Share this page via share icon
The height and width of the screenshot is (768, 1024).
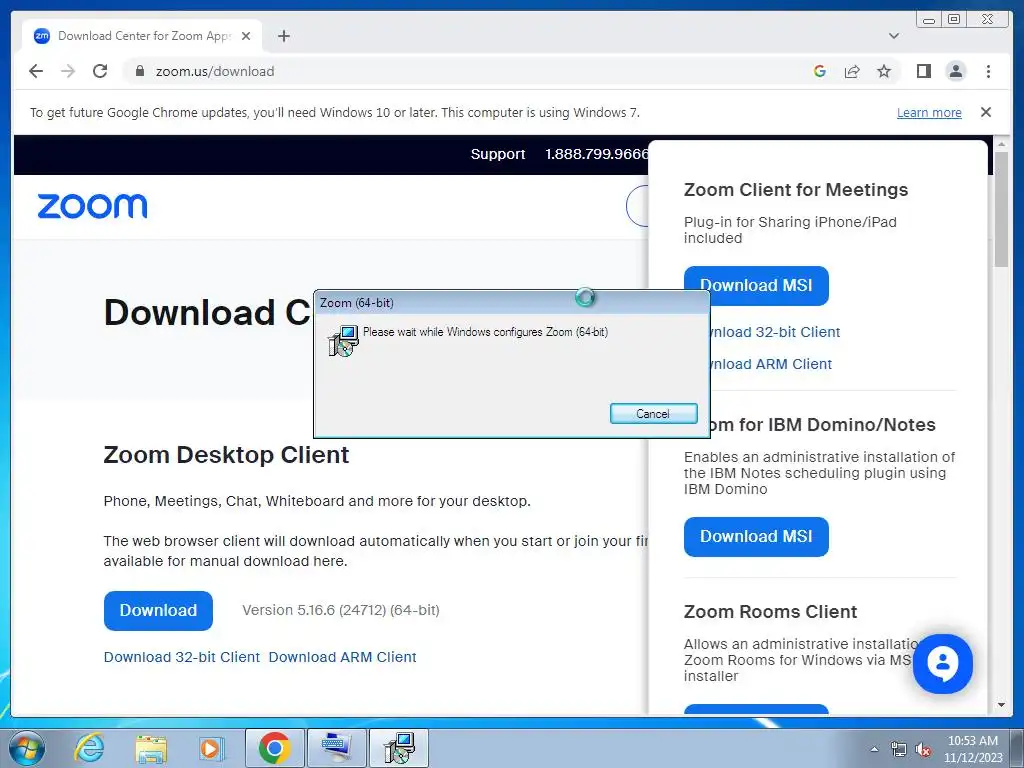point(852,71)
